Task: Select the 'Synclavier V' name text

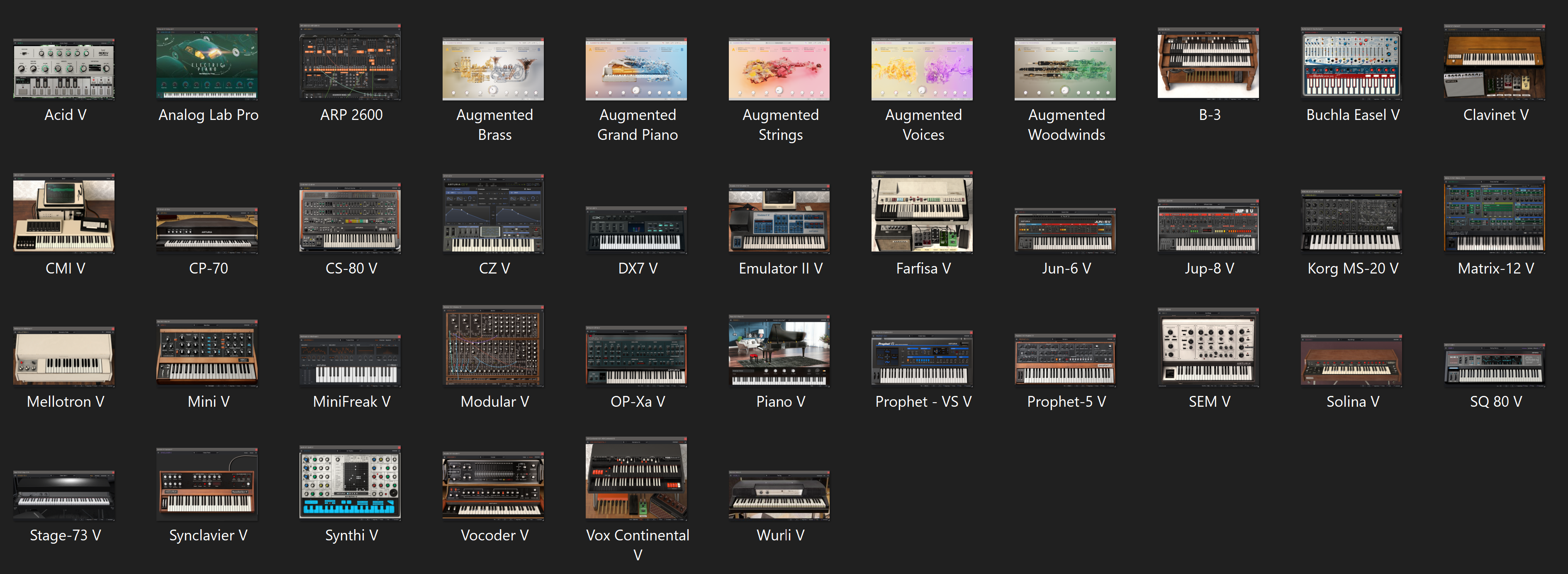Action: coord(208,535)
